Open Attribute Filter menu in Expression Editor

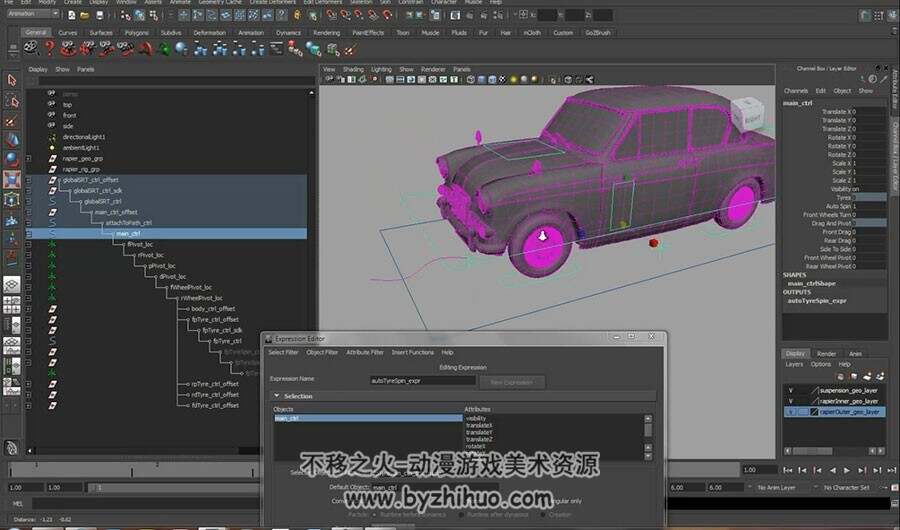click(364, 353)
